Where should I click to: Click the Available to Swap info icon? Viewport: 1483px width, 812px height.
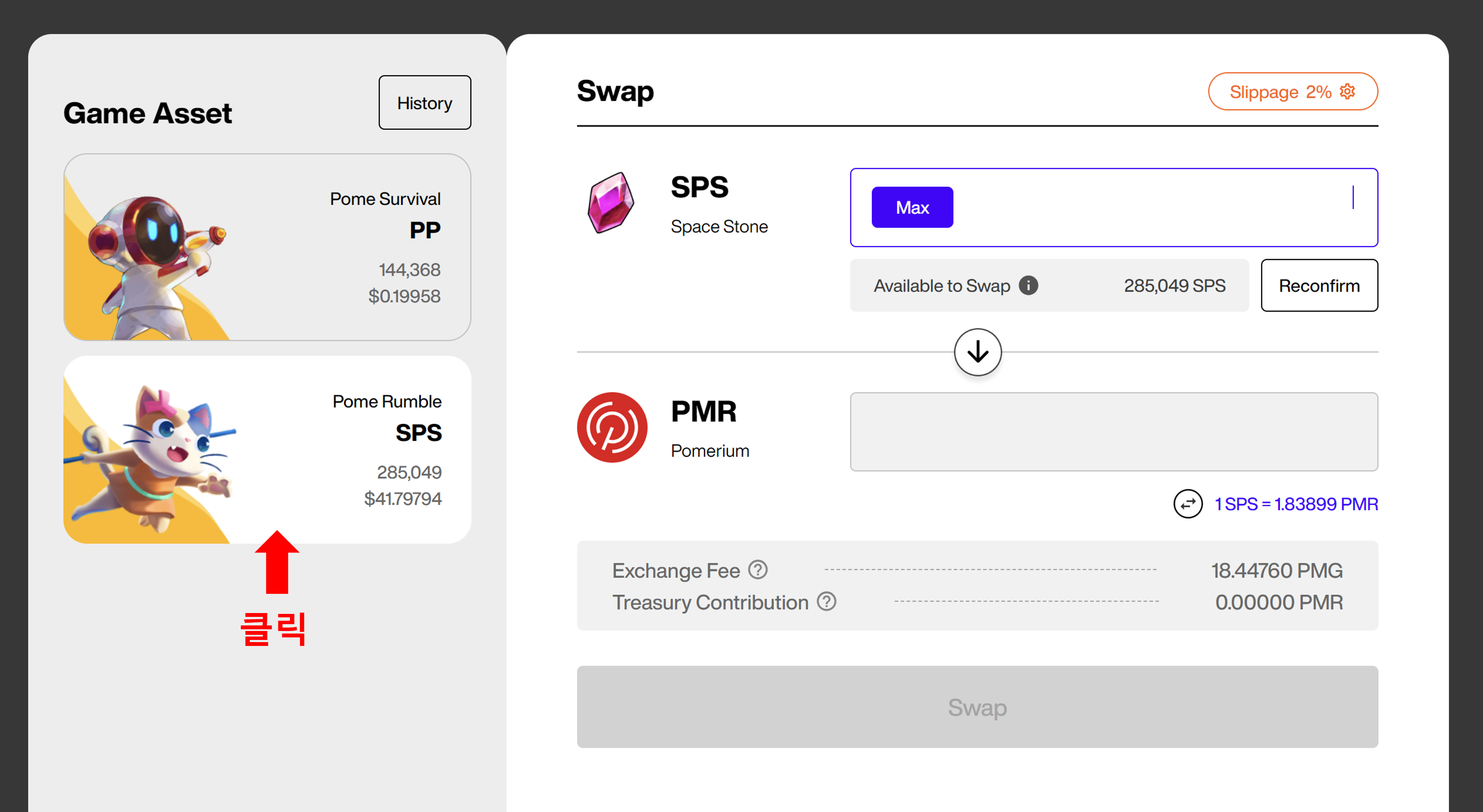pyautogui.click(x=1028, y=286)
